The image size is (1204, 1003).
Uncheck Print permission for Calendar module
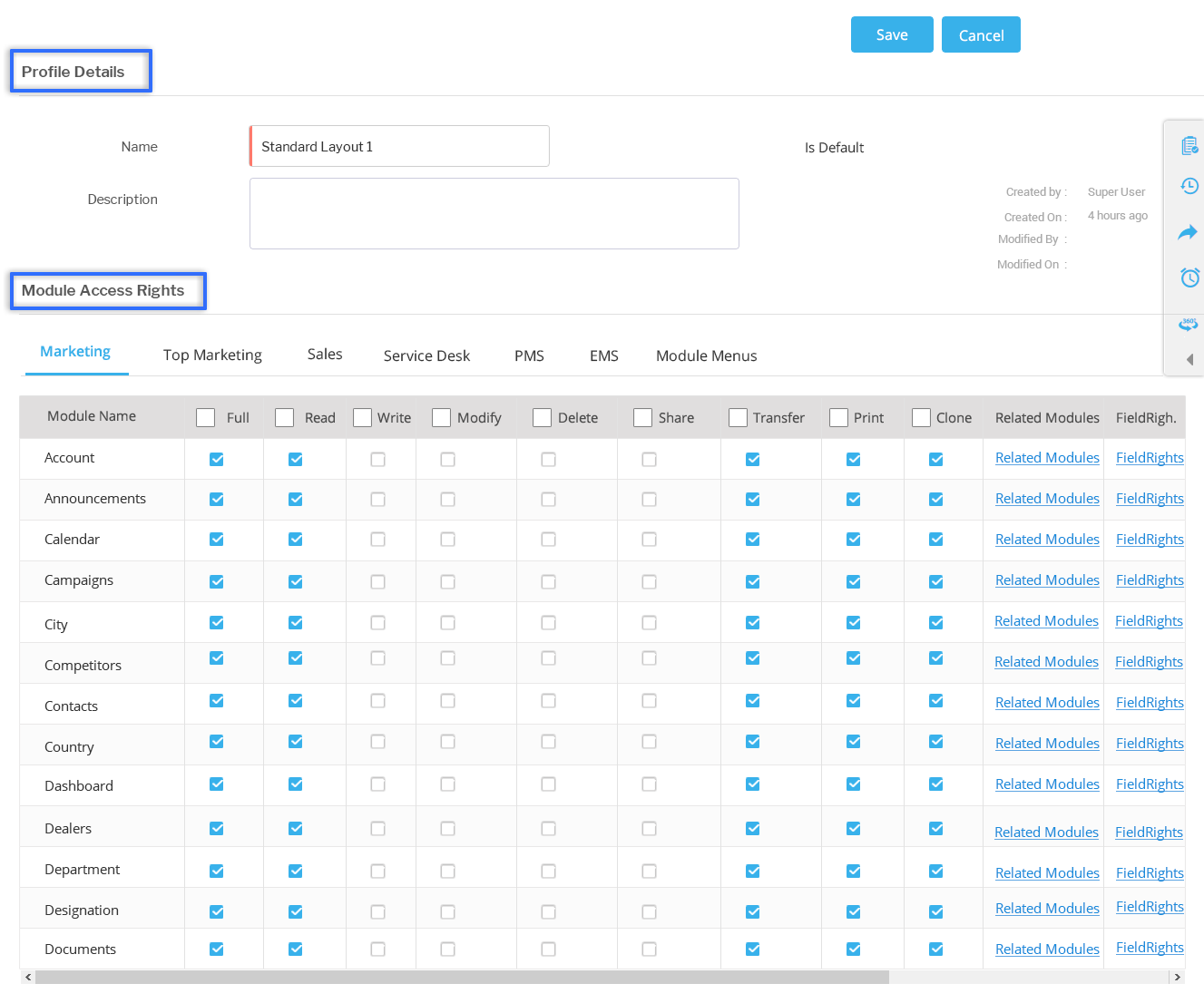pos(853,540)
